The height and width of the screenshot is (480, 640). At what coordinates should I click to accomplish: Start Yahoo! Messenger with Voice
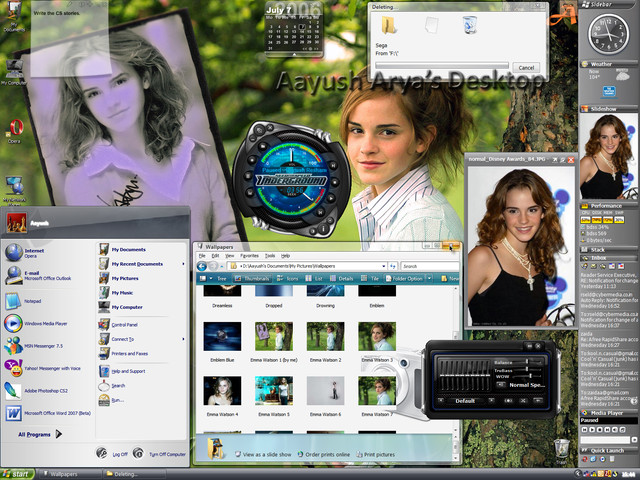(x=42, y=368)
